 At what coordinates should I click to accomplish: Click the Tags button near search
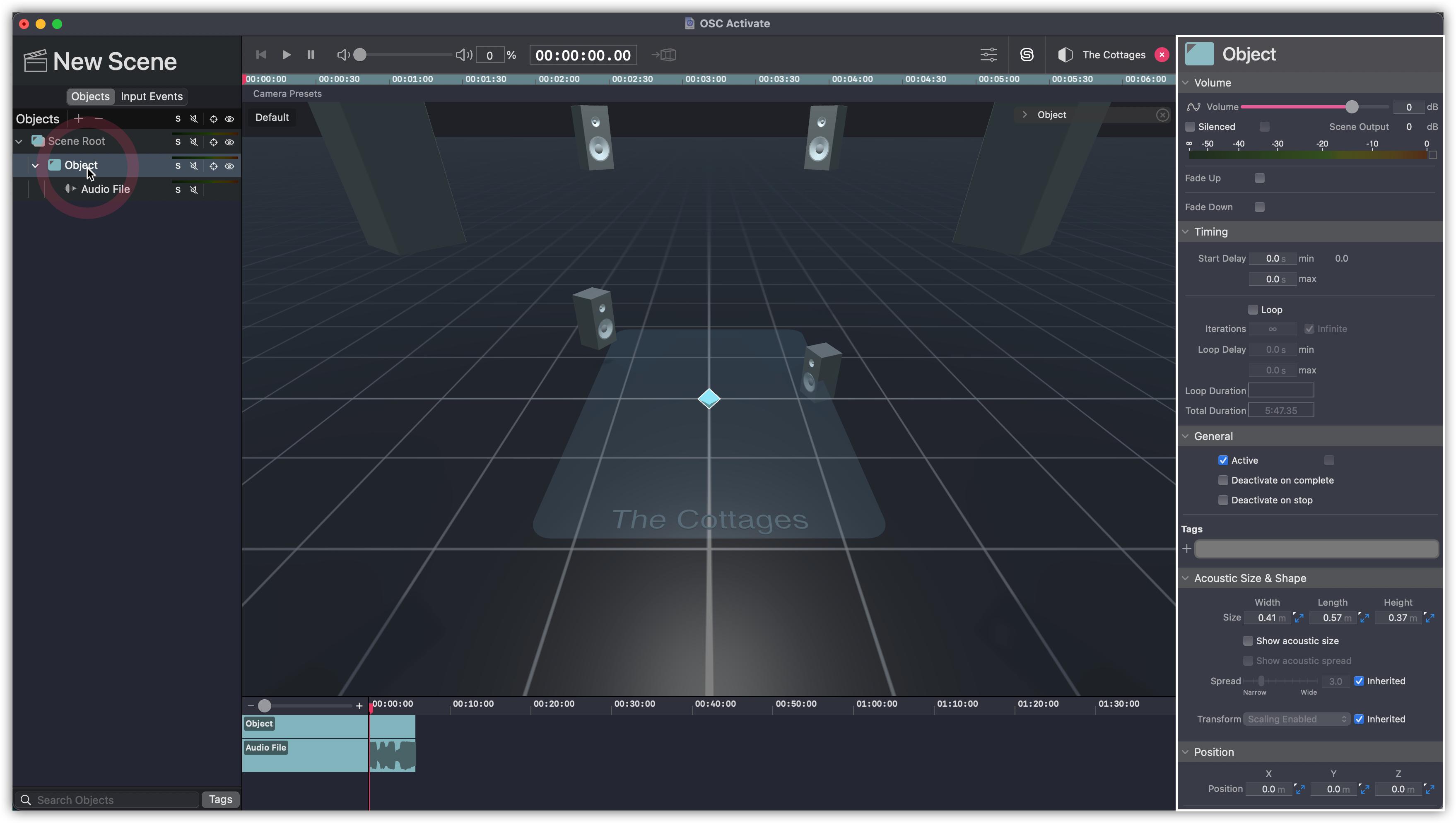coord(221,799)
